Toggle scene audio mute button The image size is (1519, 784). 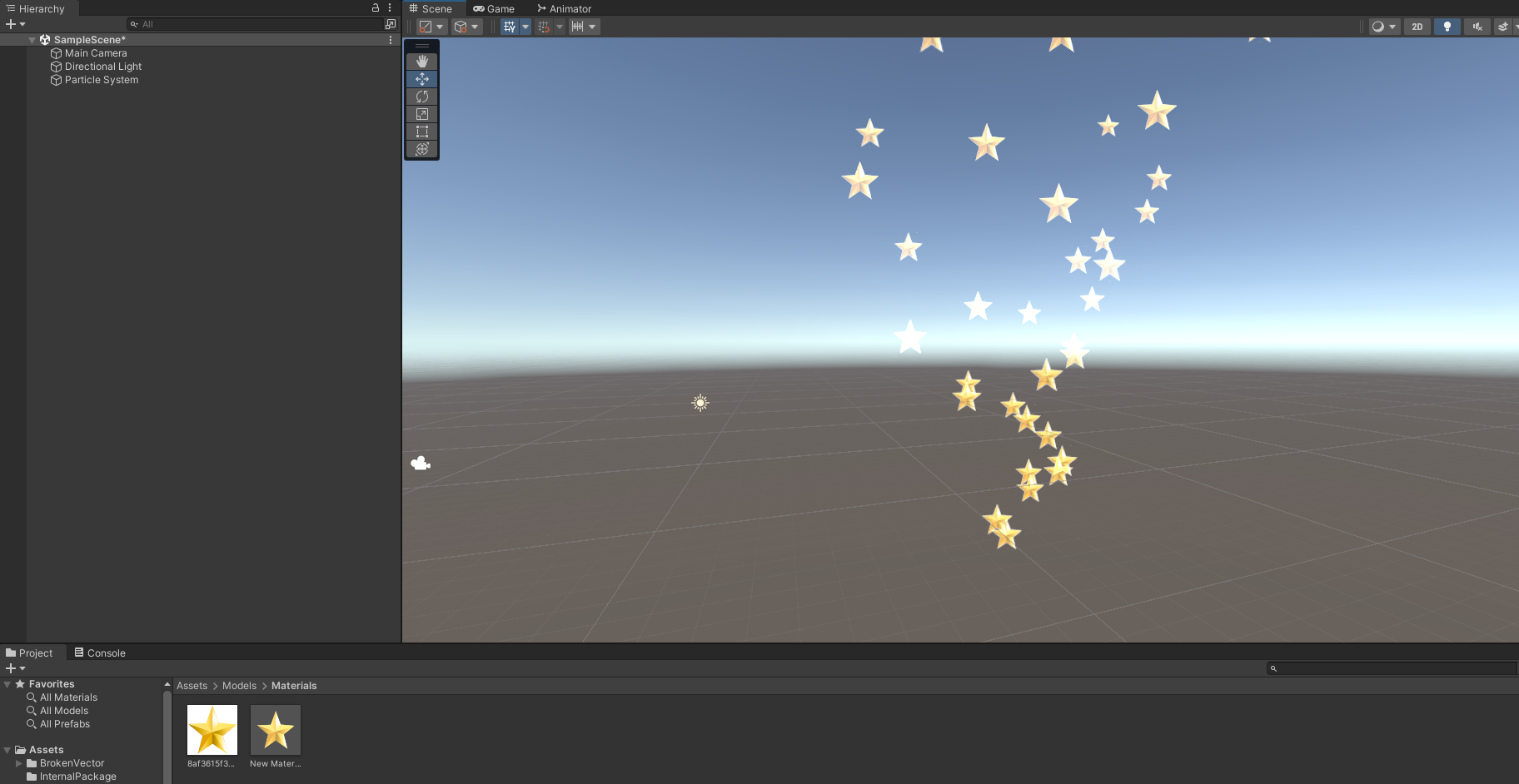click(1477, 27)
